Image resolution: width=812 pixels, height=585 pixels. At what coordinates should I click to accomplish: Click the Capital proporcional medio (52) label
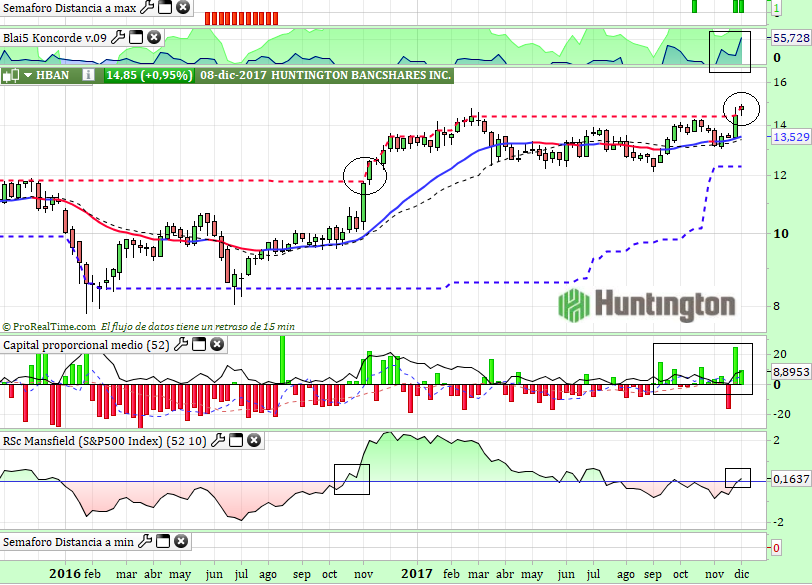tap(86, 345)
